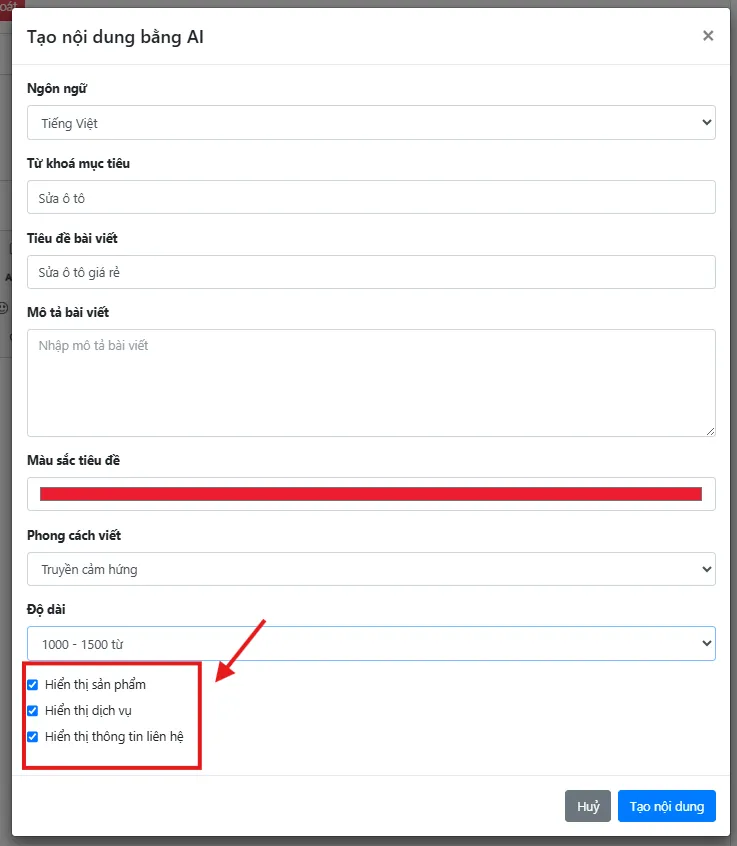Viewport: 737px width, 846px height.
Task: Toggle Hiển thị dịch vụ checkbox
Action: pyautogui.click(x=32, y=711)
